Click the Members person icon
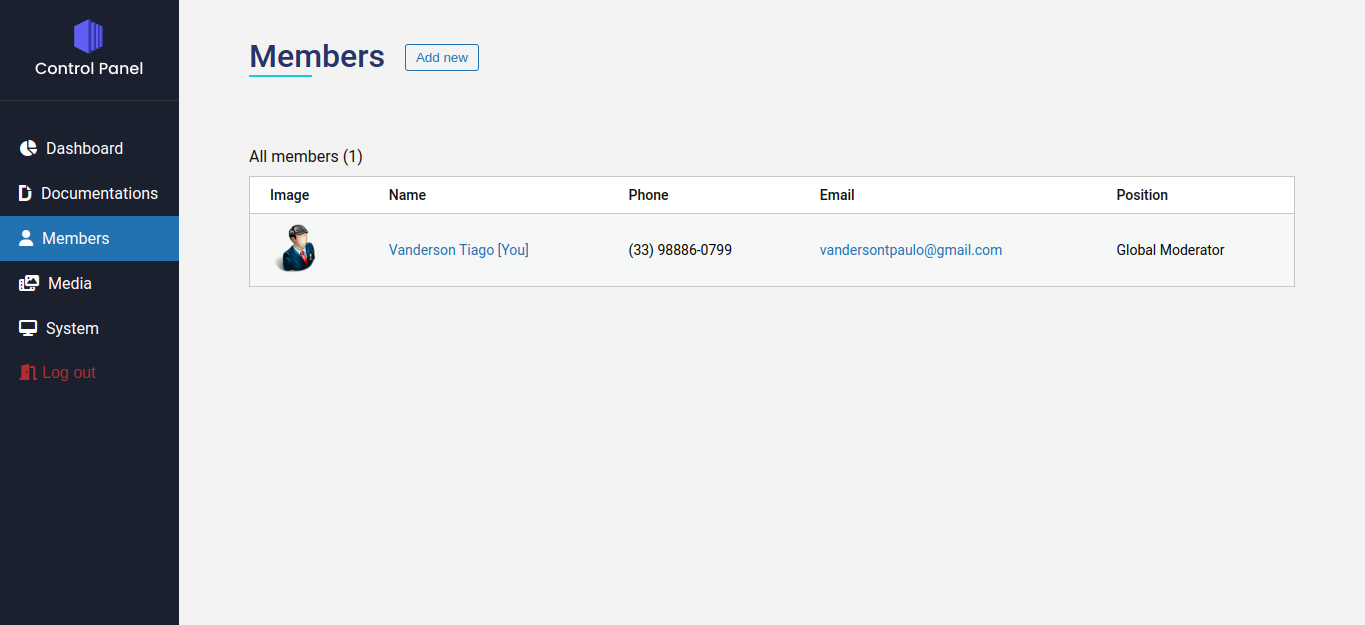Viewport: 1365px width, 625px height. coord(26,238)
